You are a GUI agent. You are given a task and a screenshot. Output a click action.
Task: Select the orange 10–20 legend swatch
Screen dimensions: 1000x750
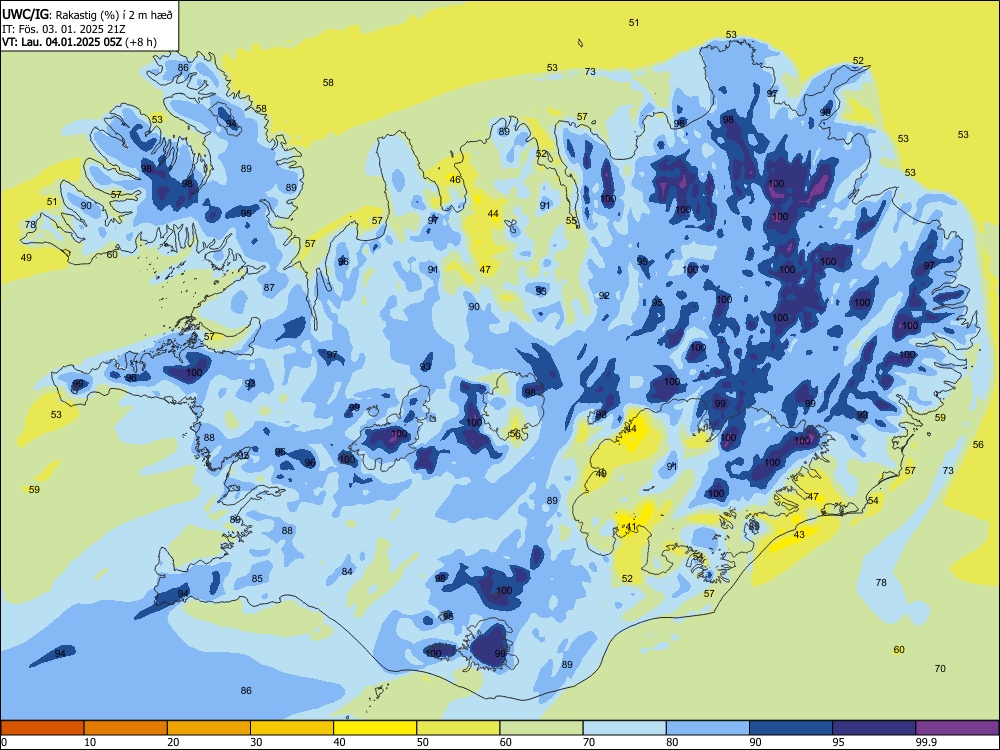click(x=126, y=728)
